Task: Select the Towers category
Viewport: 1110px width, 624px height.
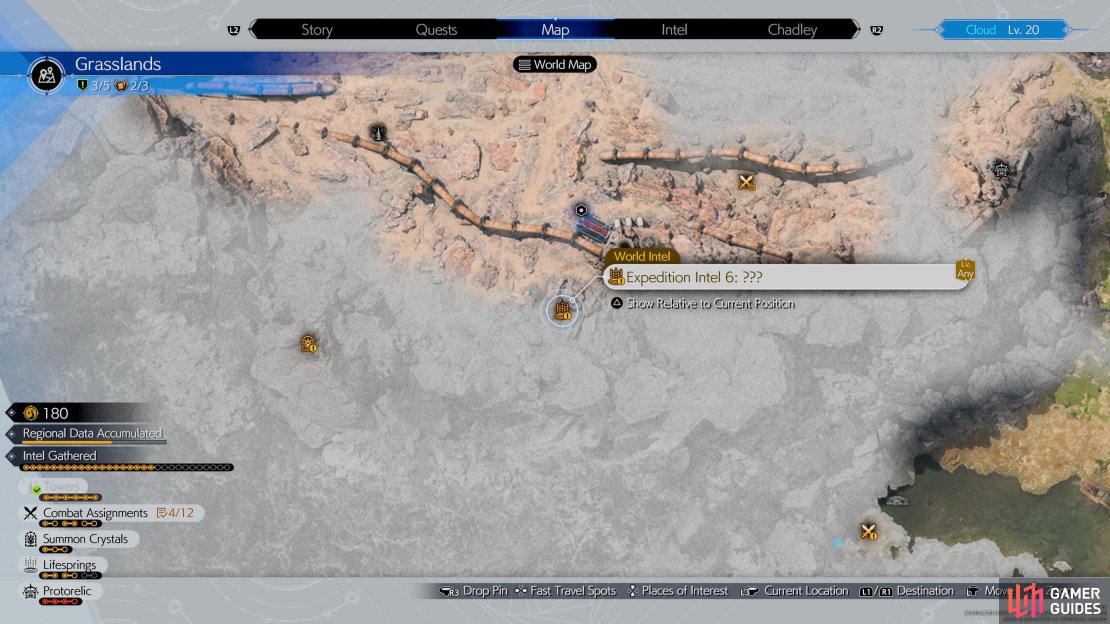Action: click(55, 487)
